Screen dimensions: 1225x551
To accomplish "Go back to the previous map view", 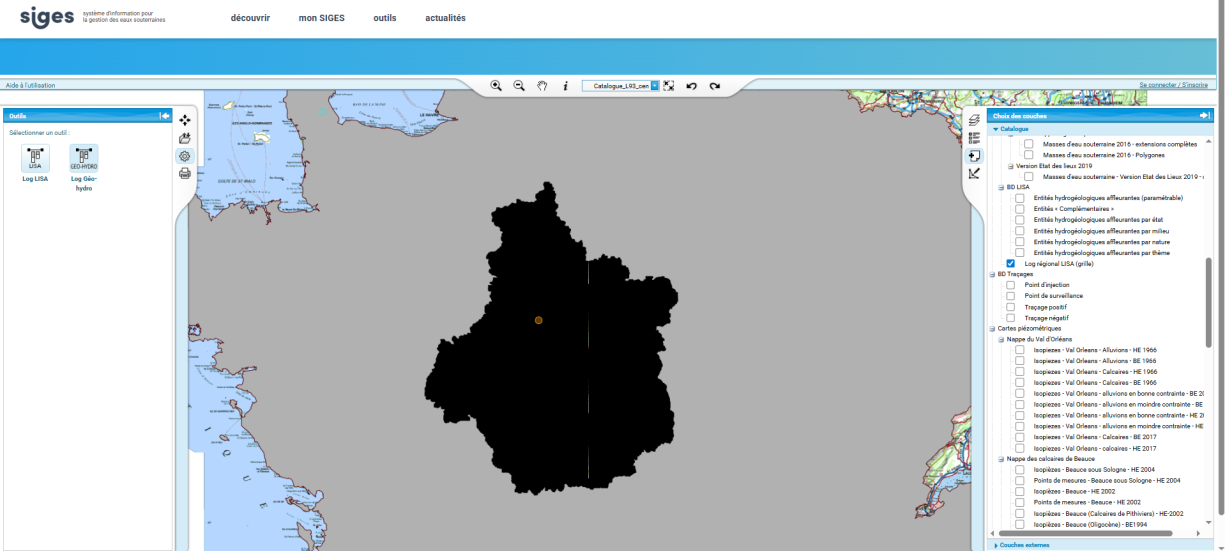I will point(692,86).
